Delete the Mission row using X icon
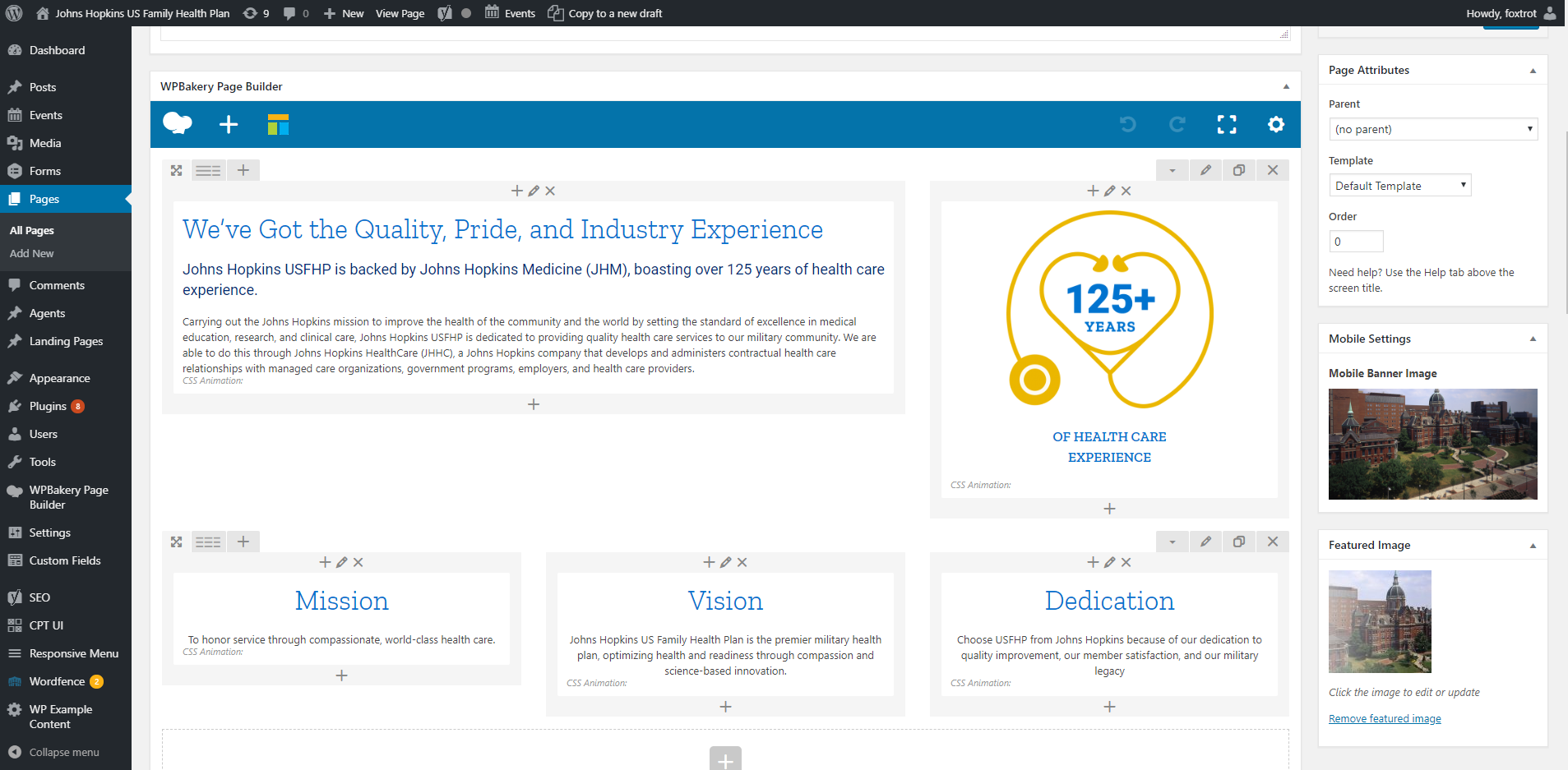This screenshot has width=1568, height=770. click(1272, 542)
